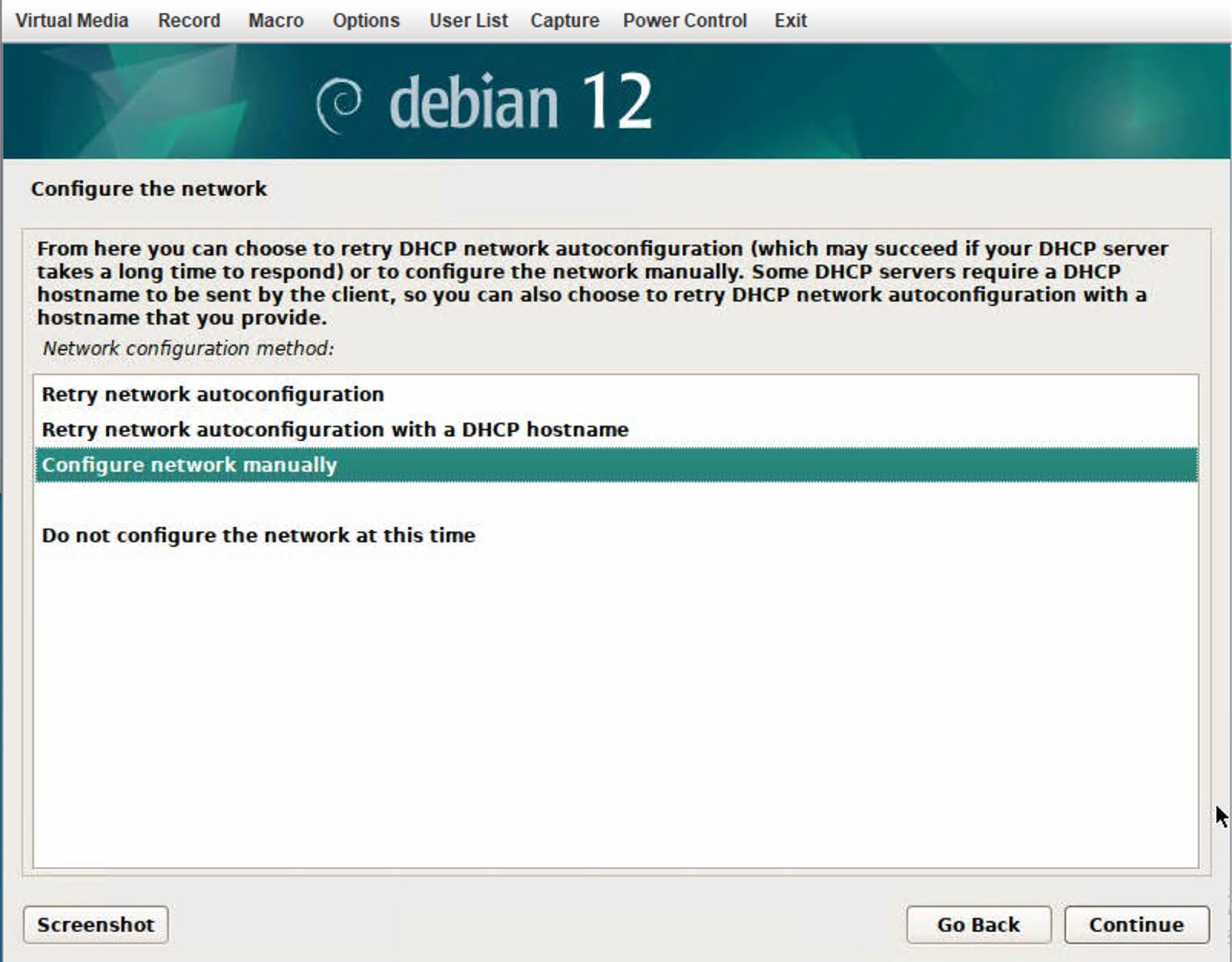Screen dimensions: 1232x962
Task: Click the debian 12 banner text
Action: click(x=520, y=103)
